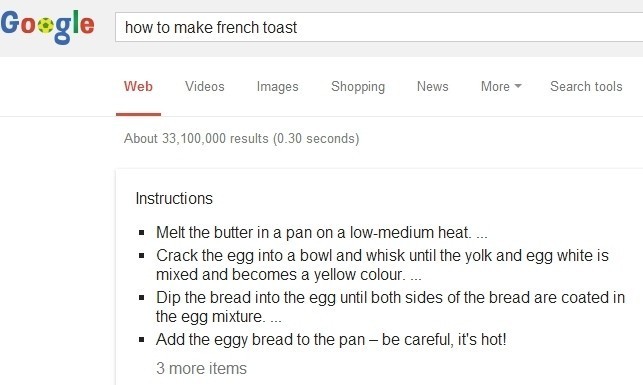Click the 'Dip the bread' instruction step
643x385 pixels.
coord(390,307)
